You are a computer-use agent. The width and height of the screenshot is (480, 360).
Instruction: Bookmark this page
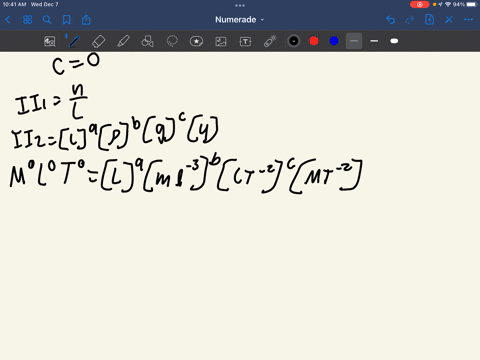pyautogui.click(x=67, y=20)
